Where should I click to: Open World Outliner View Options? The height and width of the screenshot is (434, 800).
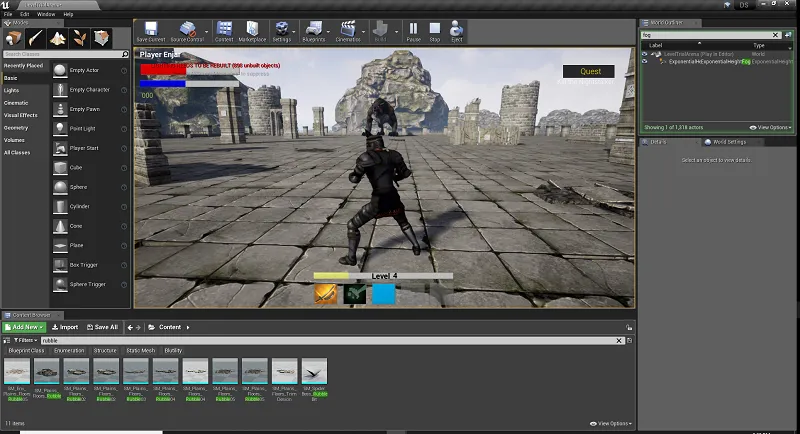[x=770, y=127]
